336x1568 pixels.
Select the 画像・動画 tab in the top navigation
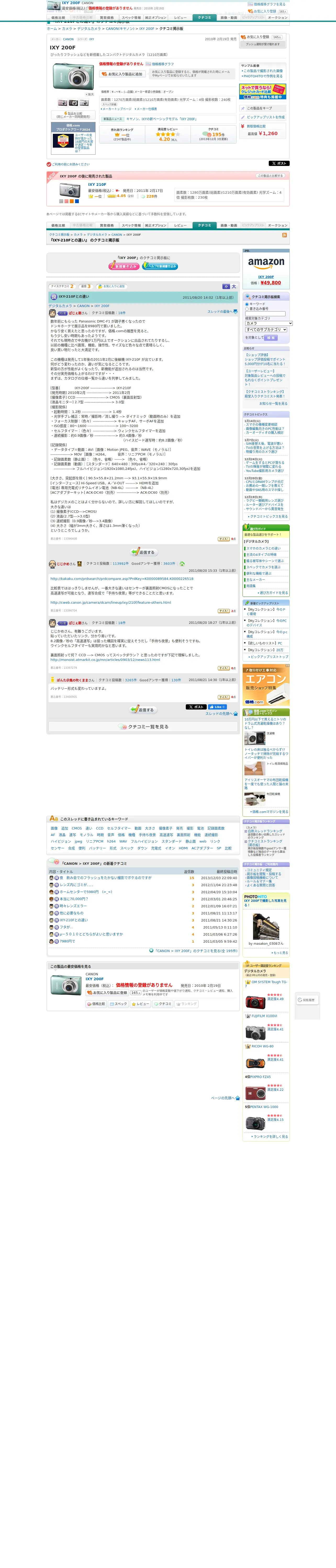coord(229,18)
